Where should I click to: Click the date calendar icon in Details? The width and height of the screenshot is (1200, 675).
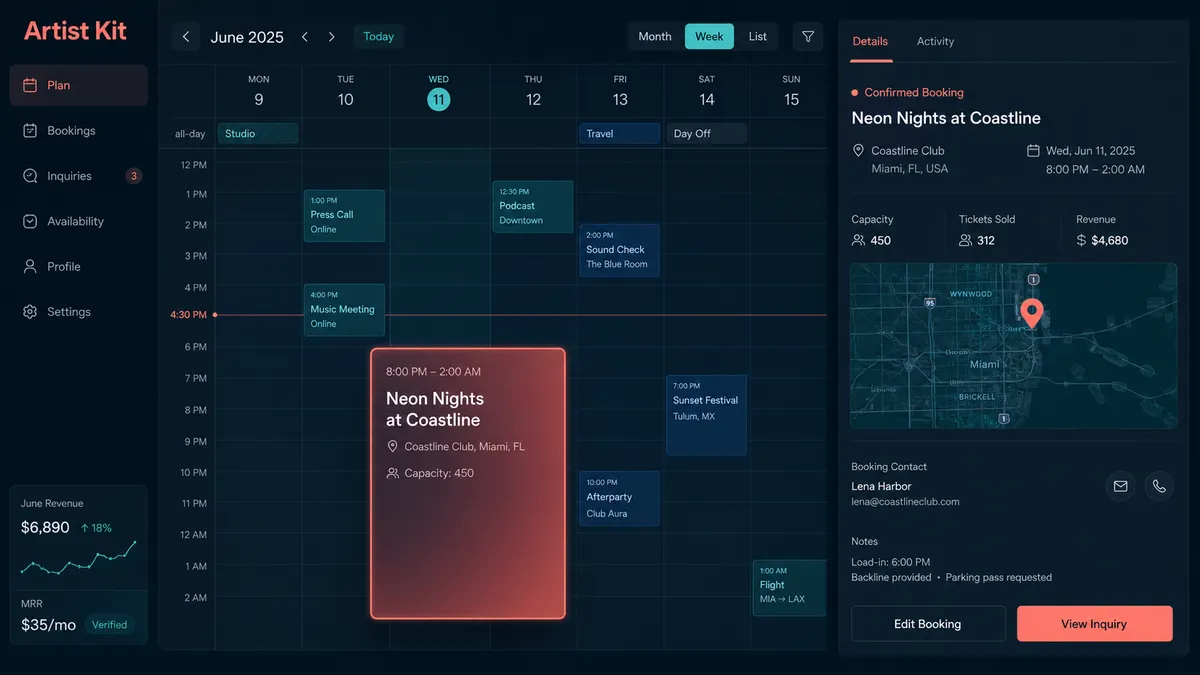pyautogui.click(x=1033, y=151)
